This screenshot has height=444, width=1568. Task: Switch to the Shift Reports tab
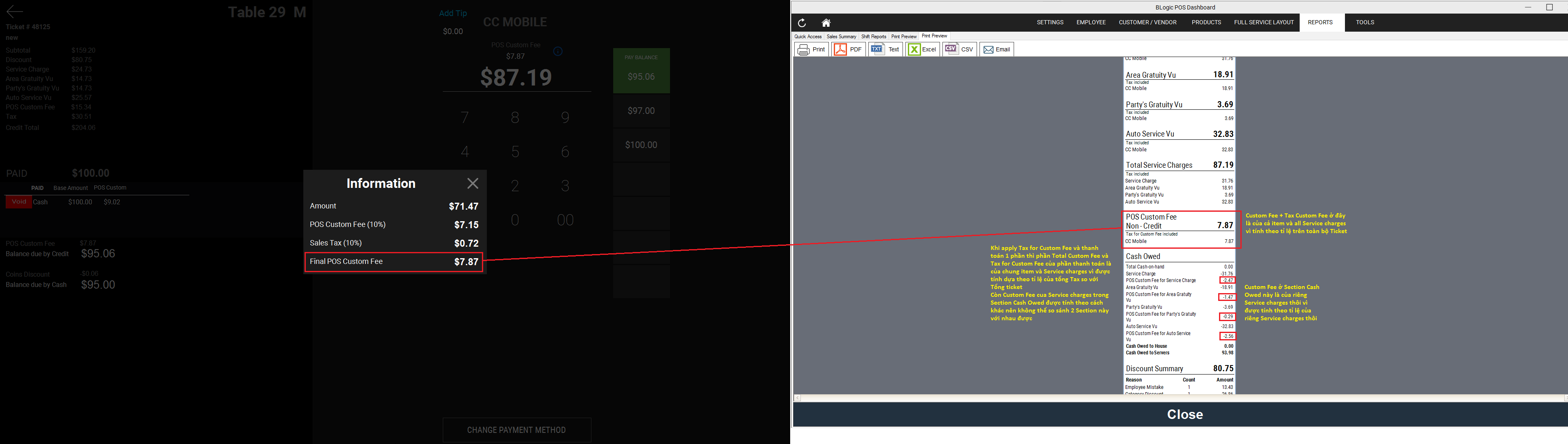click(x=873, y=37)
